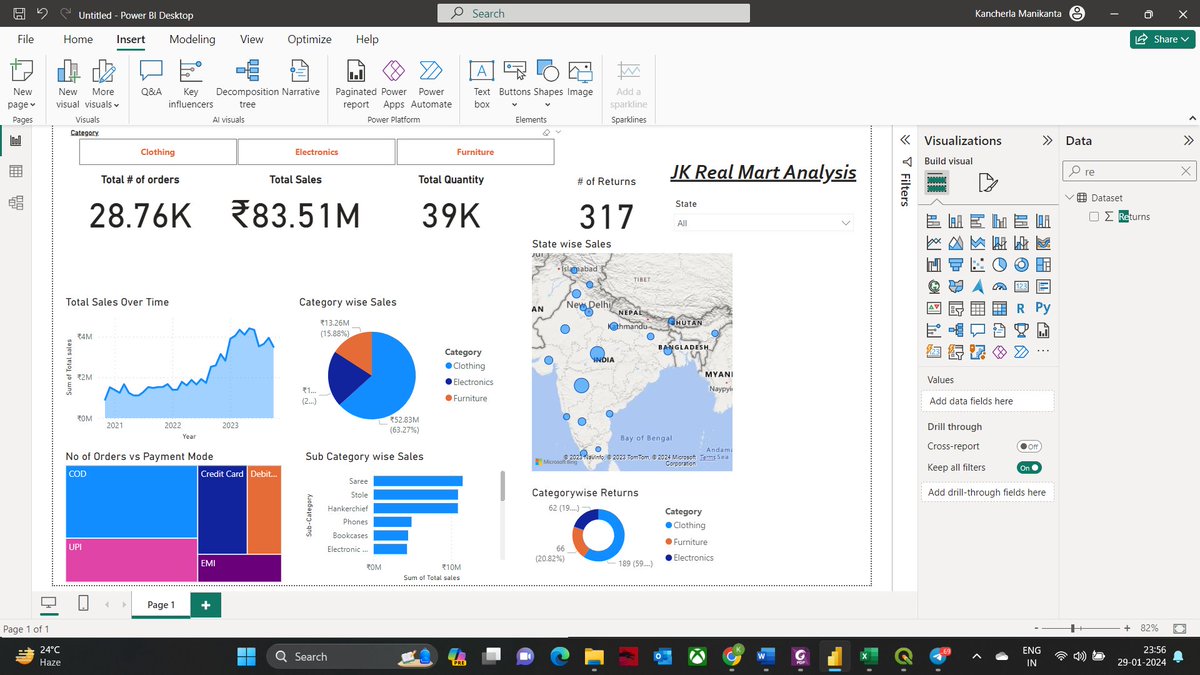Filter by the Electronics category button
This screenshot has height=675, width=1200.
pyautogui.click(x=316, y=152)
